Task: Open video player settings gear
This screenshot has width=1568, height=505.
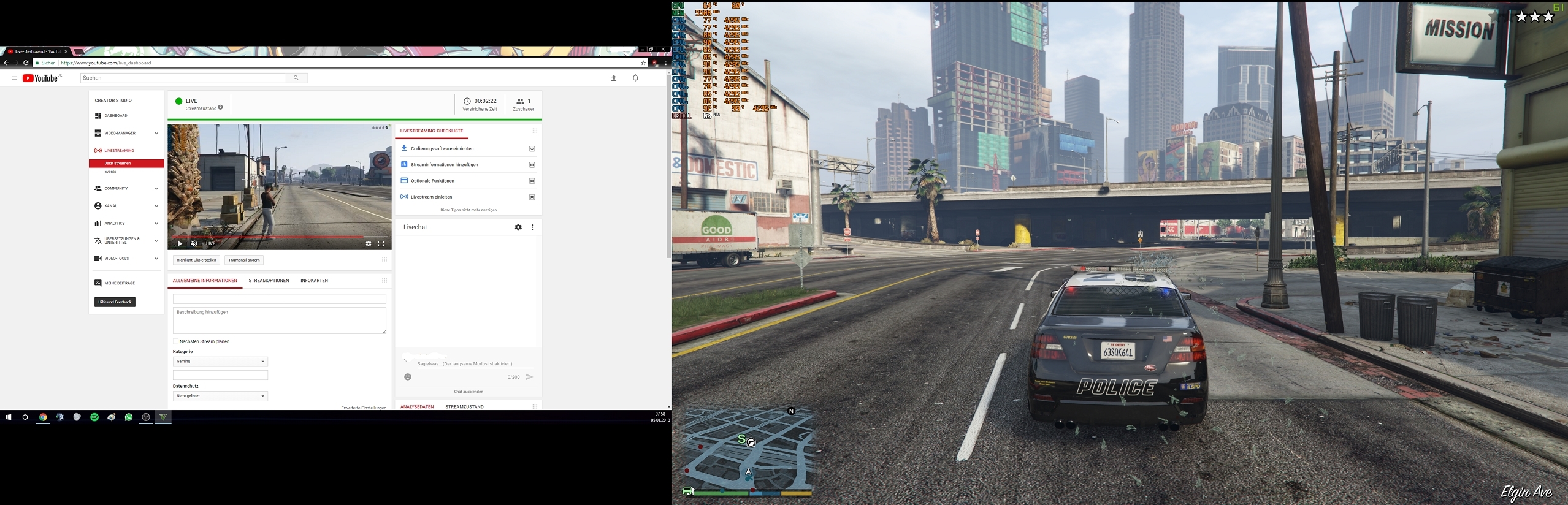Action: pyautogui.click(x=369, y=243)
